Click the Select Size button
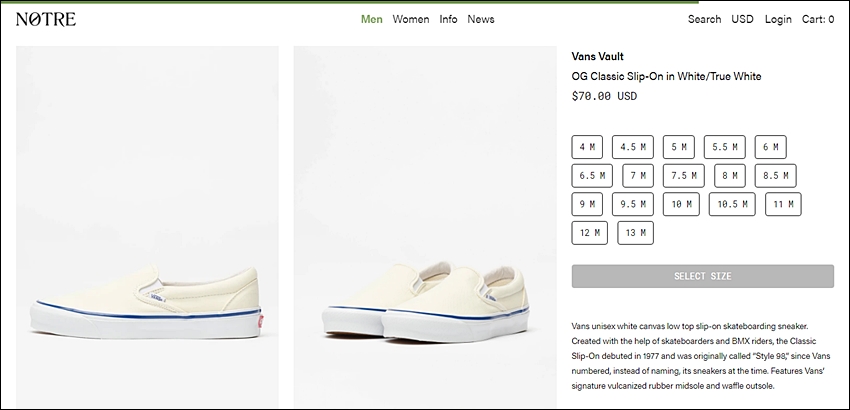 703,276
